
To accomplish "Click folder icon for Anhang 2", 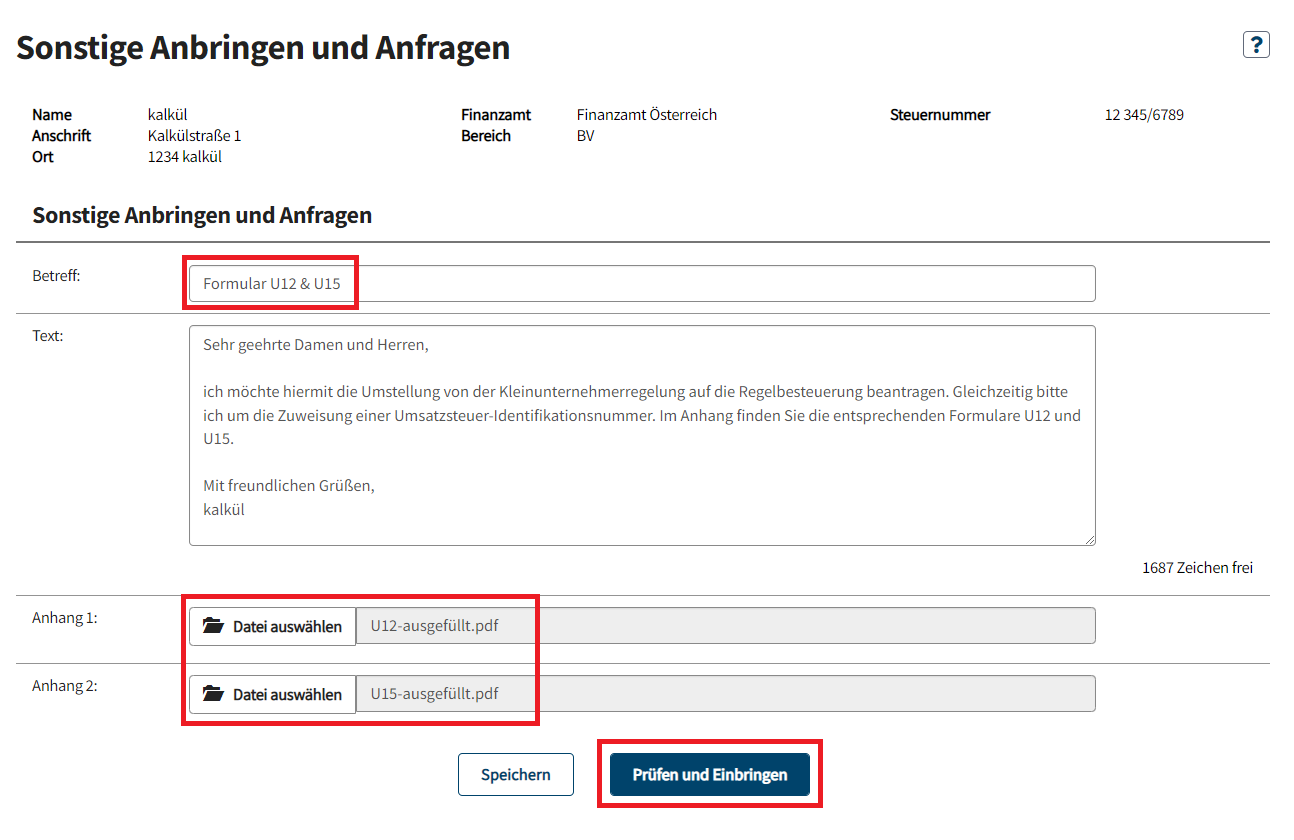I will tap(213, 694).
